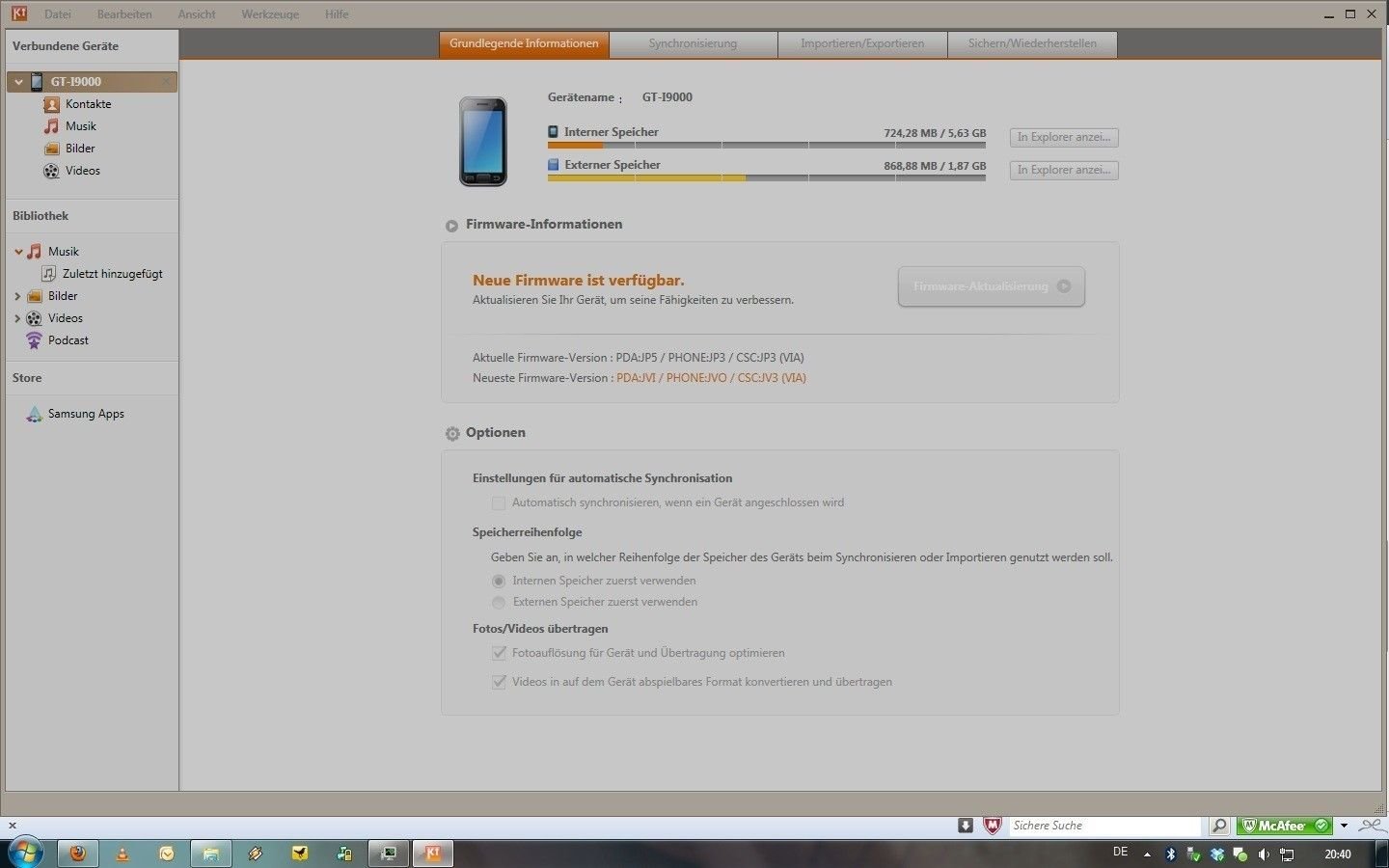Open the Videos library entry
The height and width of the screenshot is (868, 1389).
[x=66, y=318]
